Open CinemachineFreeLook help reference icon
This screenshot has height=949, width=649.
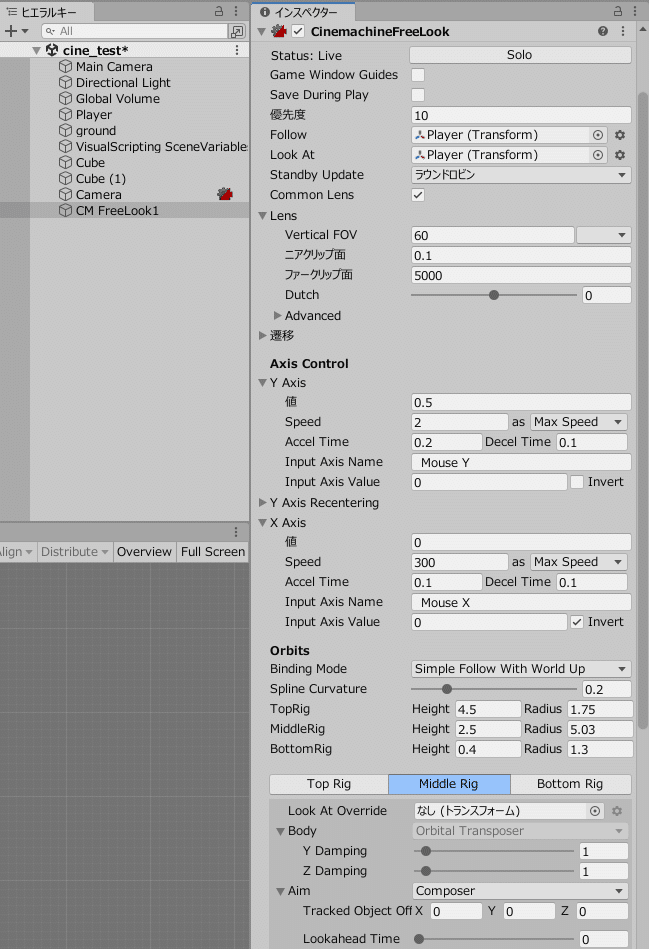pos(603,31)
